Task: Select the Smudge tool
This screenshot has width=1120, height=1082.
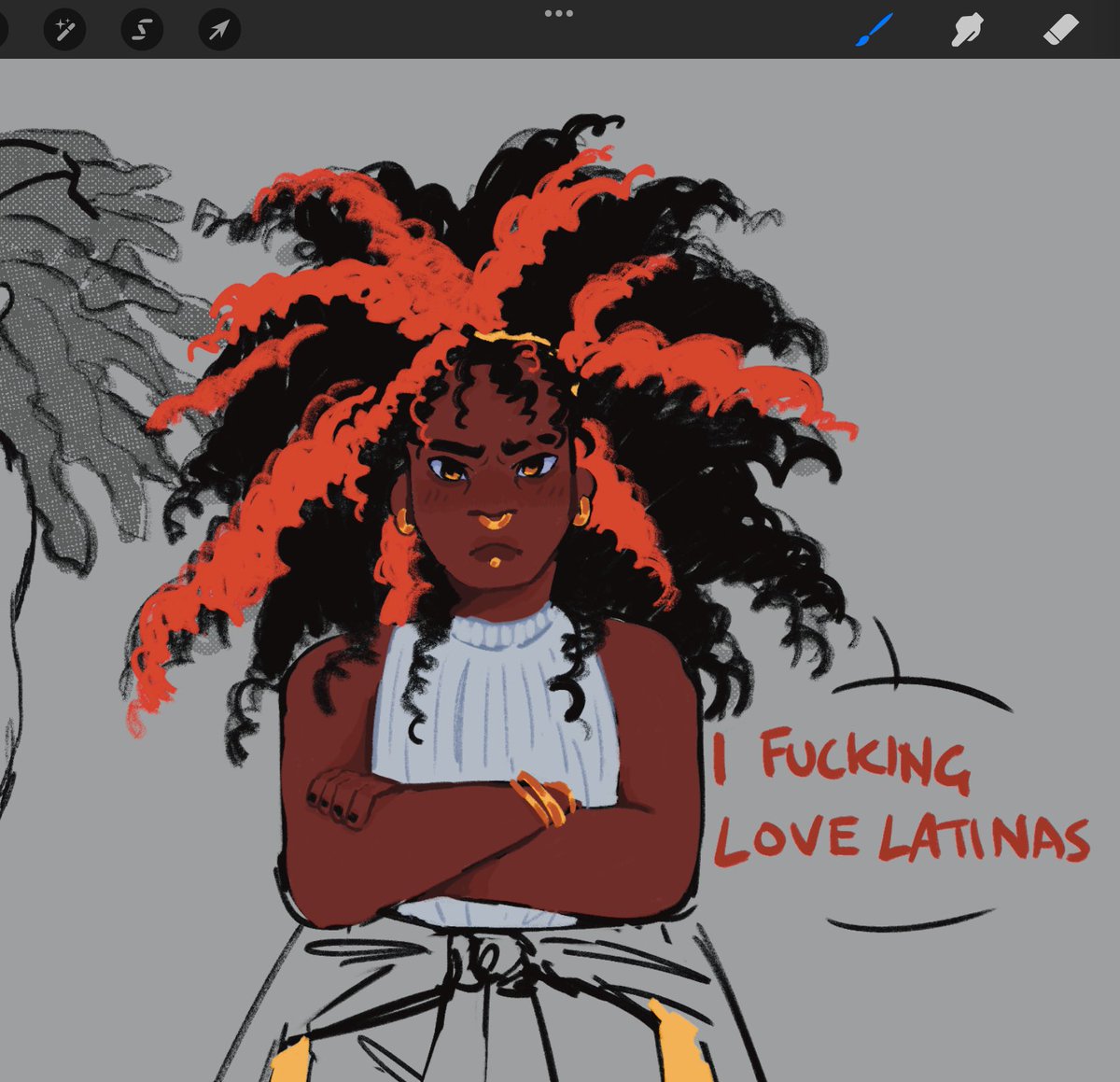Action: pos(967,30)
